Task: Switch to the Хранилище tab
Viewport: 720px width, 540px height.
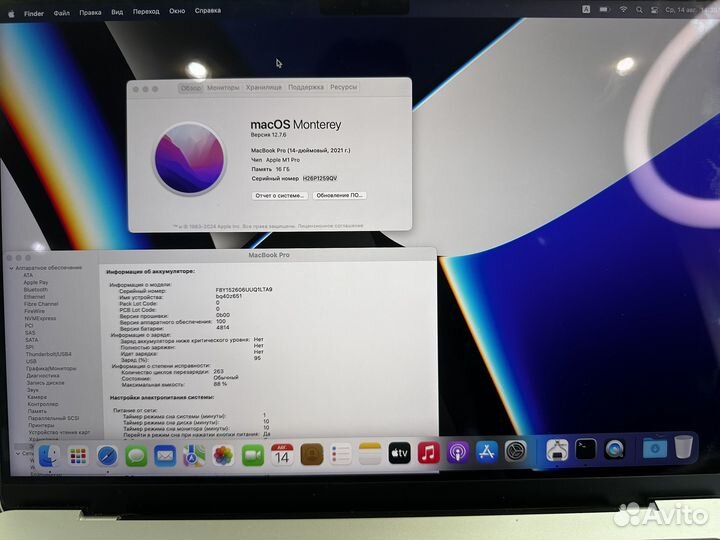Action: coord(264,87)
